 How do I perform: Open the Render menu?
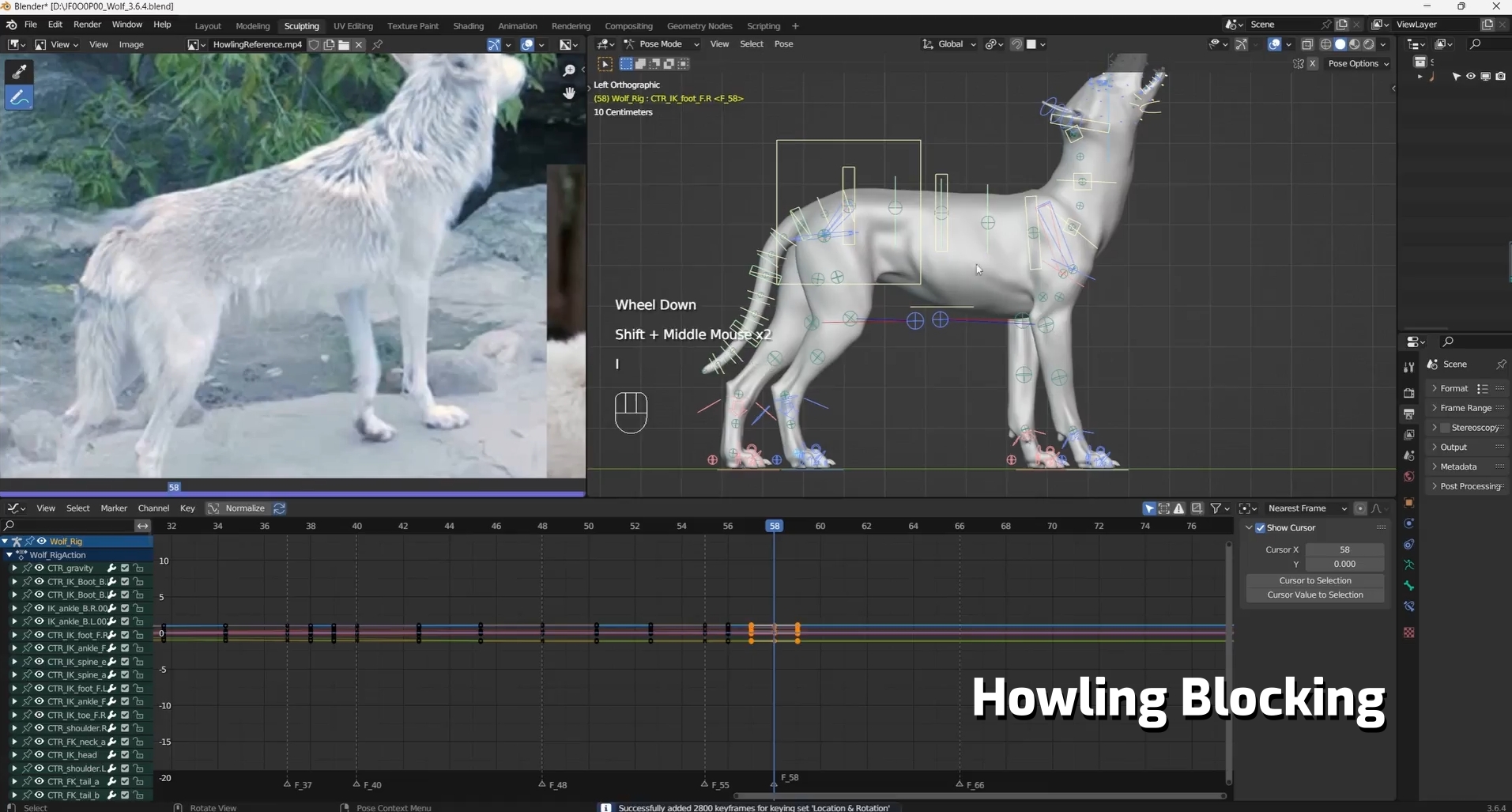[x=87, y=25]
